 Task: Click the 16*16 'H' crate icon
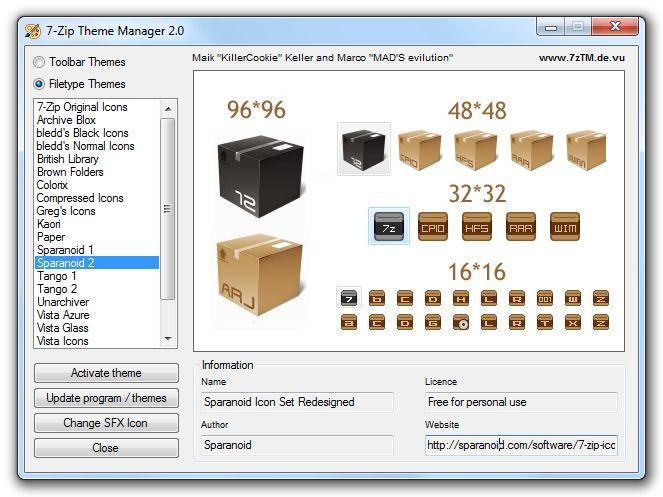[x=461, y=298]
